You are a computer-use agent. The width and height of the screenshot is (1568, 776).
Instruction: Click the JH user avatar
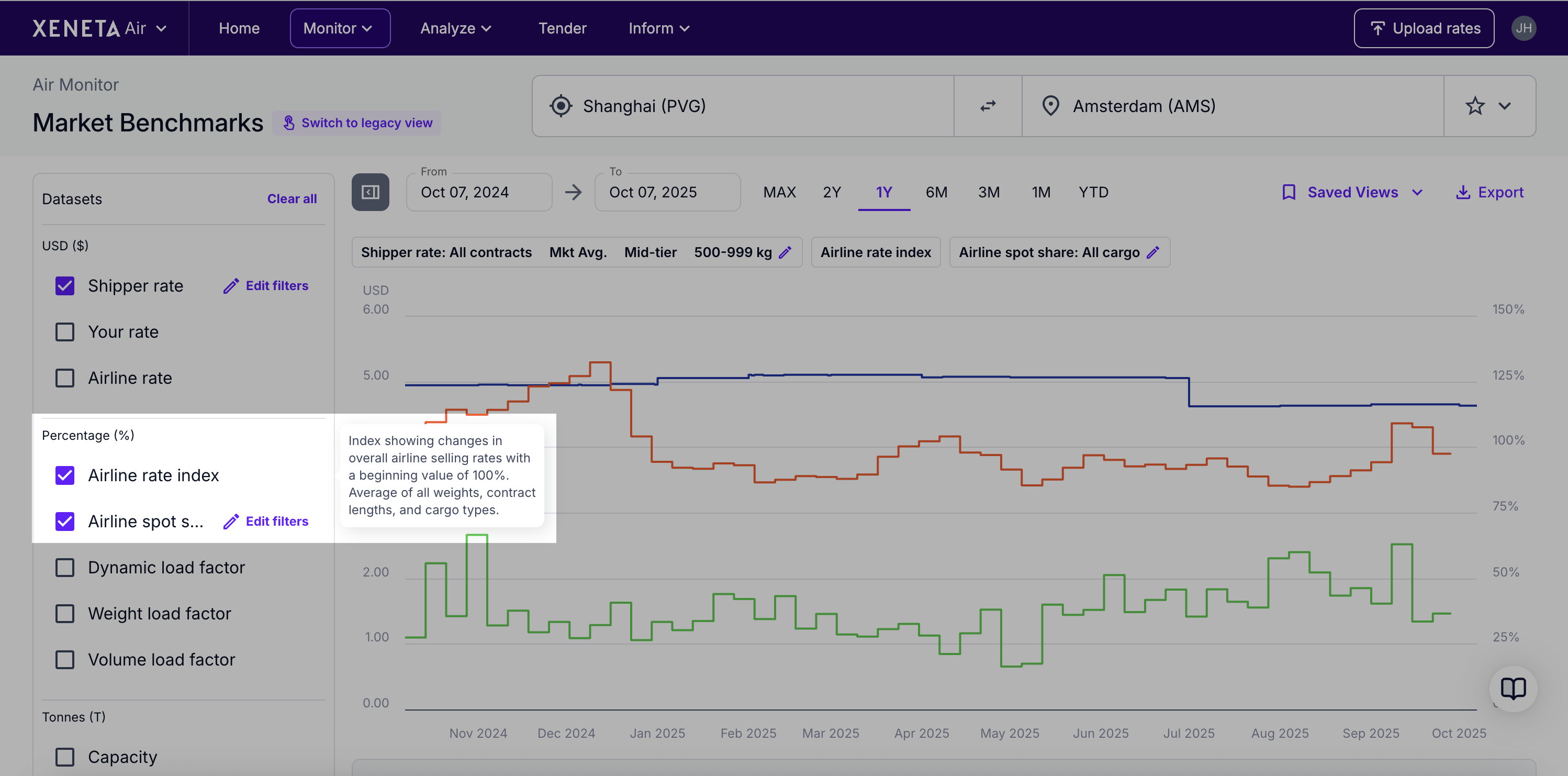click(x=1523, y=28)
